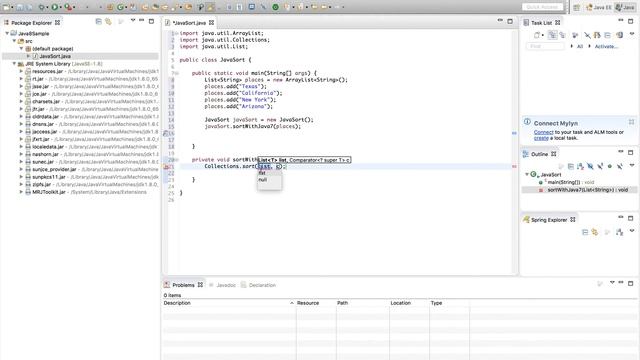Click the Run (green play) toolbar button

click(54, 7)
